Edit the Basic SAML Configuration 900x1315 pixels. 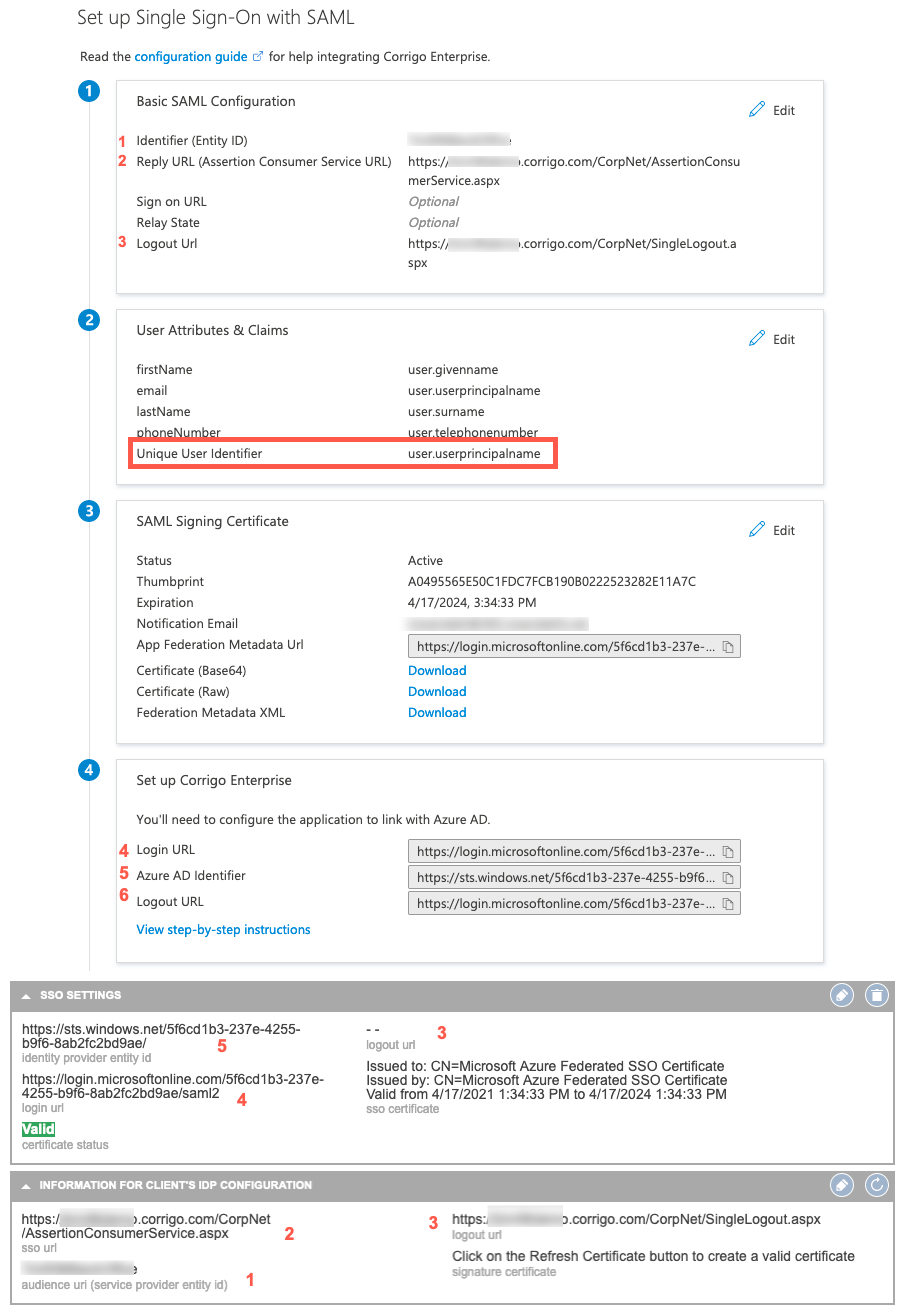tap(771, 110)
